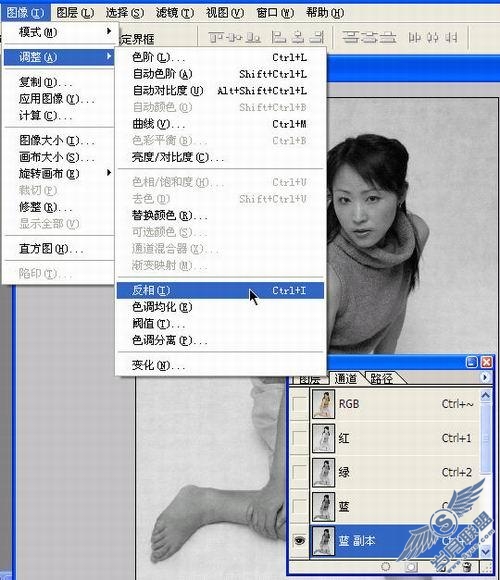Open the 帮助(H) menu
This screenshot has height=580, width=500.
point(325,13)
